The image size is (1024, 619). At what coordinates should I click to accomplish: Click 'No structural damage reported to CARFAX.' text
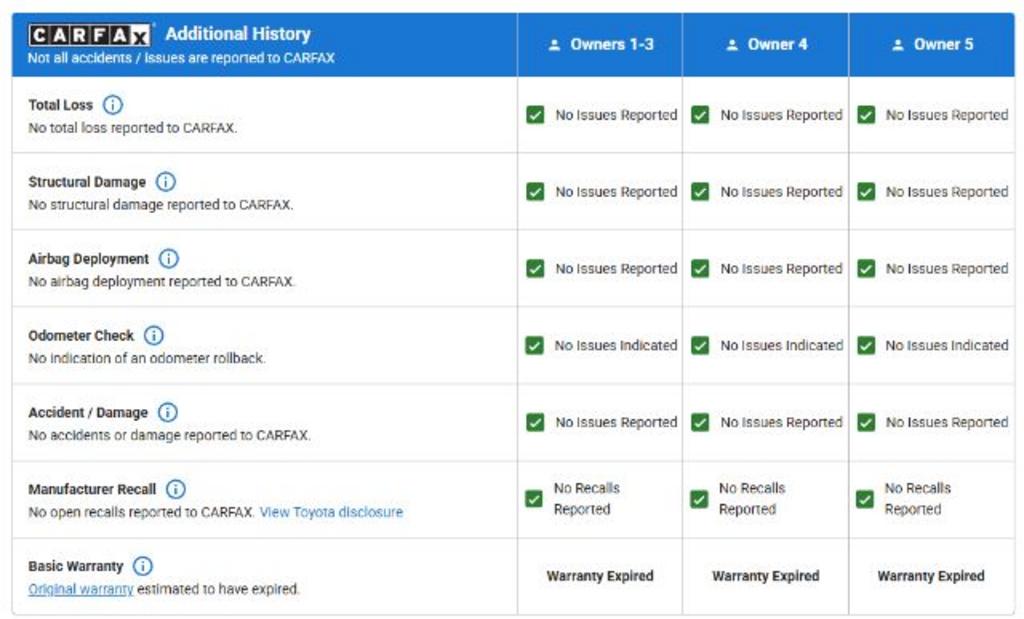click(x=161, y=205)
